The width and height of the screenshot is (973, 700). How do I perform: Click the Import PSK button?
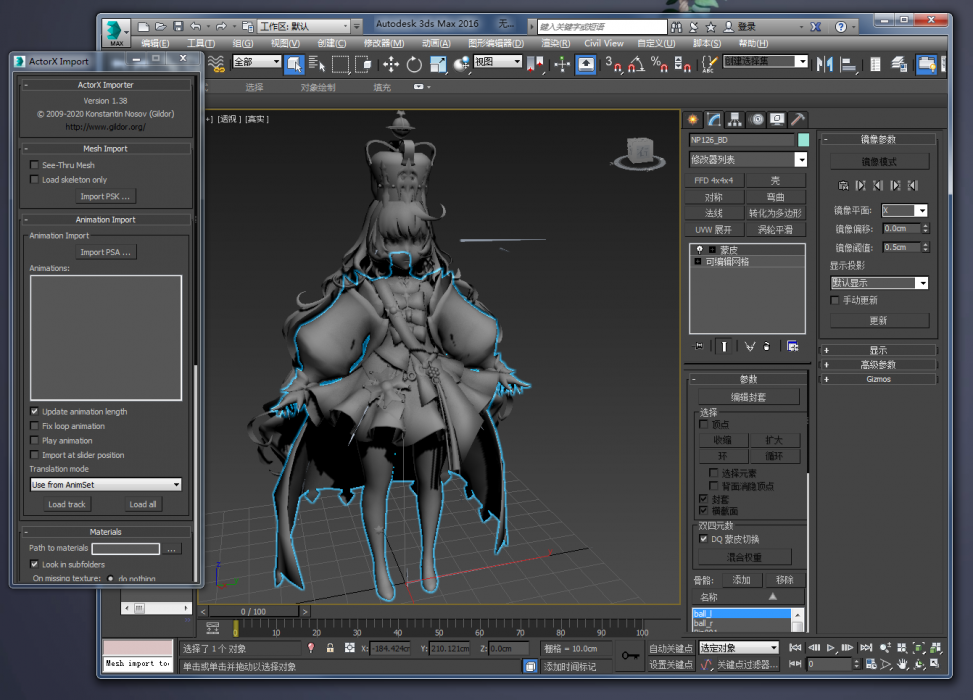[x=105, y=196]
